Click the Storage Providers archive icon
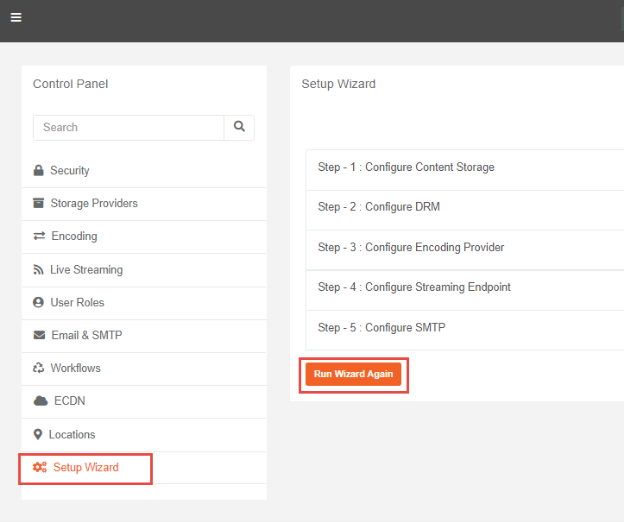 [39, 204]
